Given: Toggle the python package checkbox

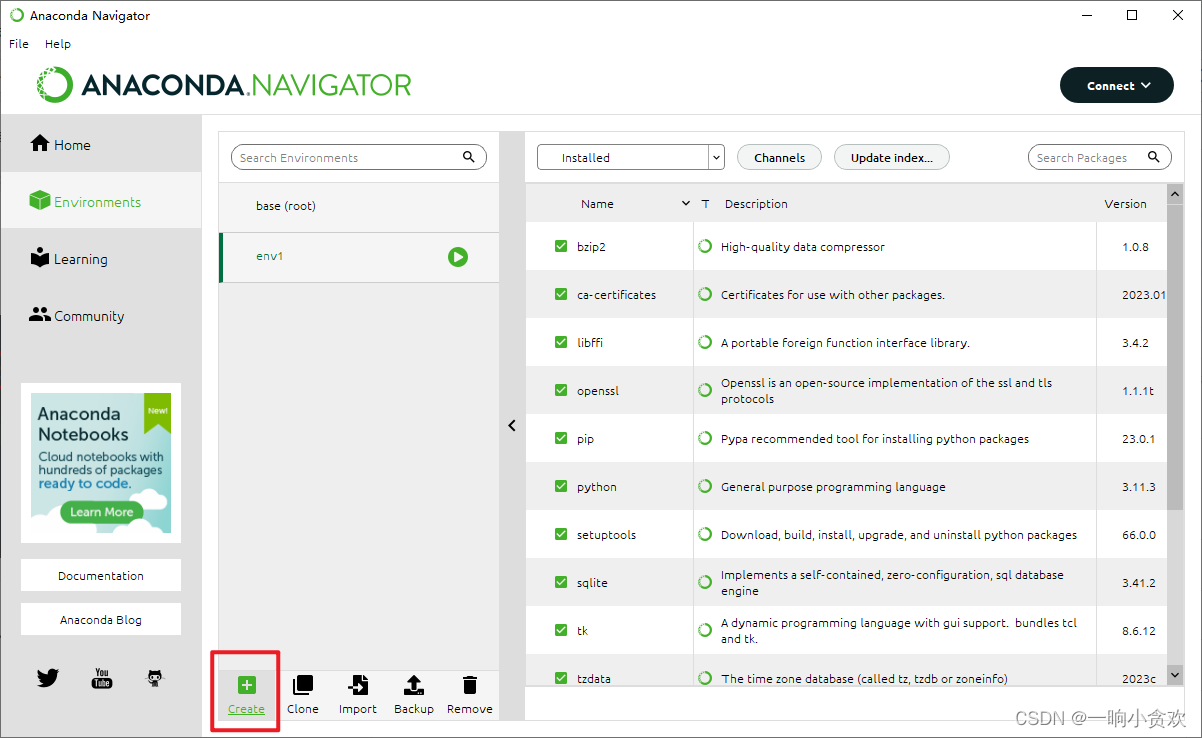Looking at the screenshot, I should tap(561, 486).
